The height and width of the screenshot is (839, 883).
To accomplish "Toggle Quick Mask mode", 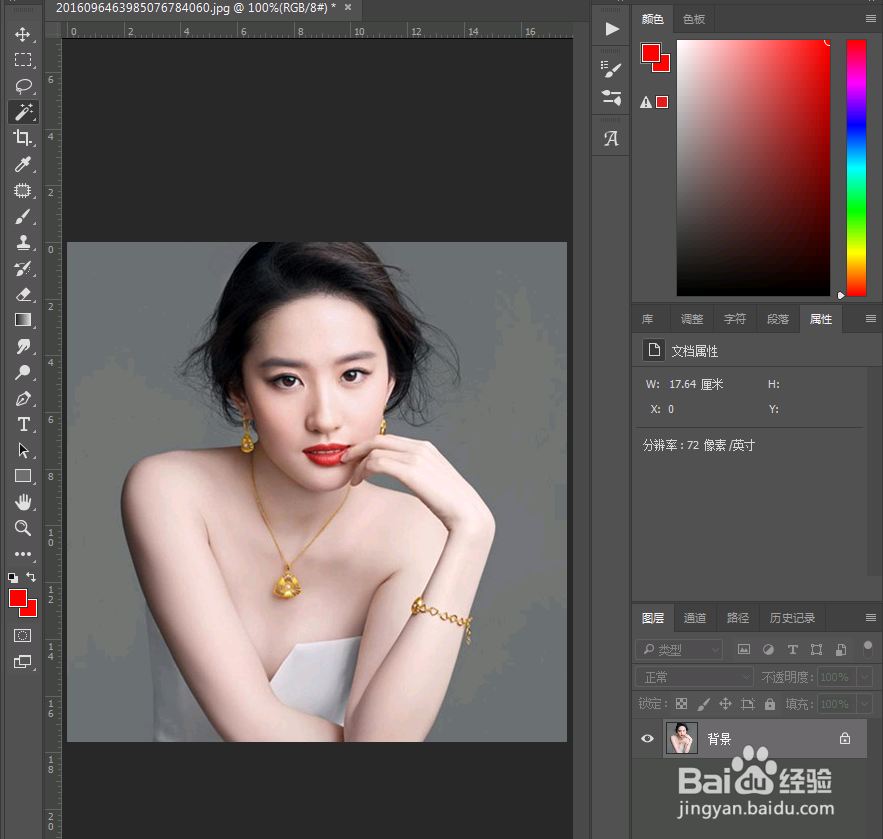I will tap(23, 636).
